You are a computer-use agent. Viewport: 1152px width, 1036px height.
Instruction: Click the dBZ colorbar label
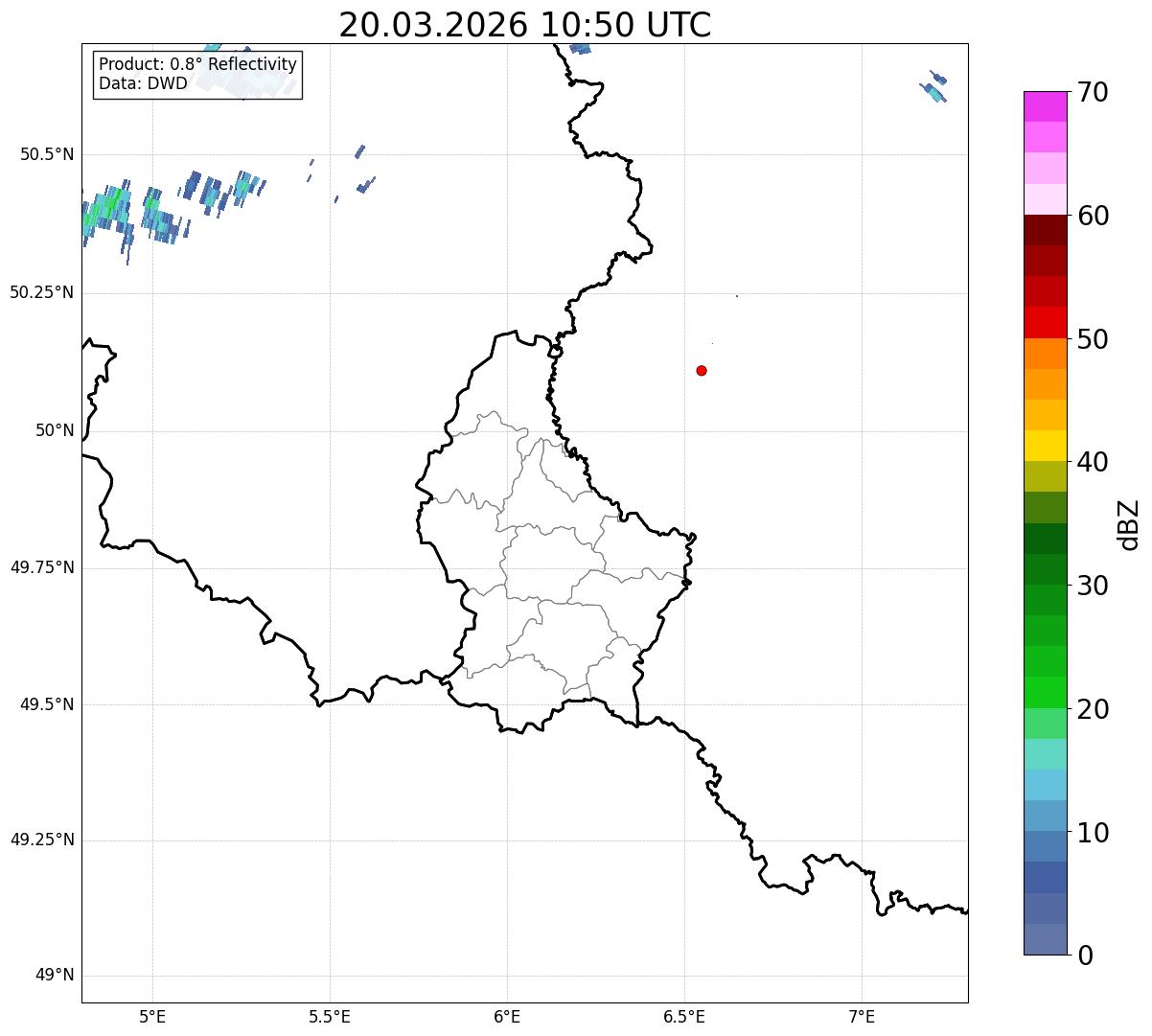coord(1129,524)
